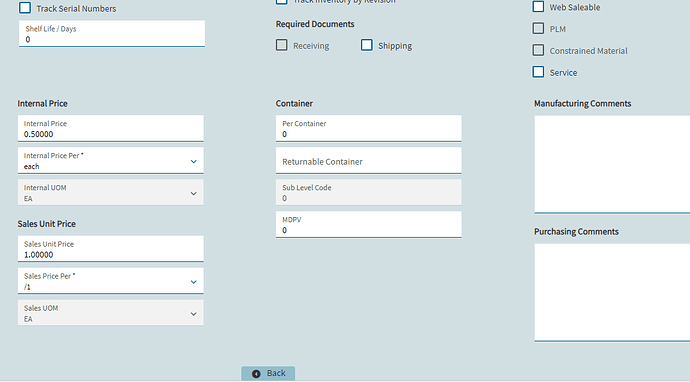Screen dimensions: 690x382
Task: Select the PLM checkbox
Action: [x=538, y=28]
